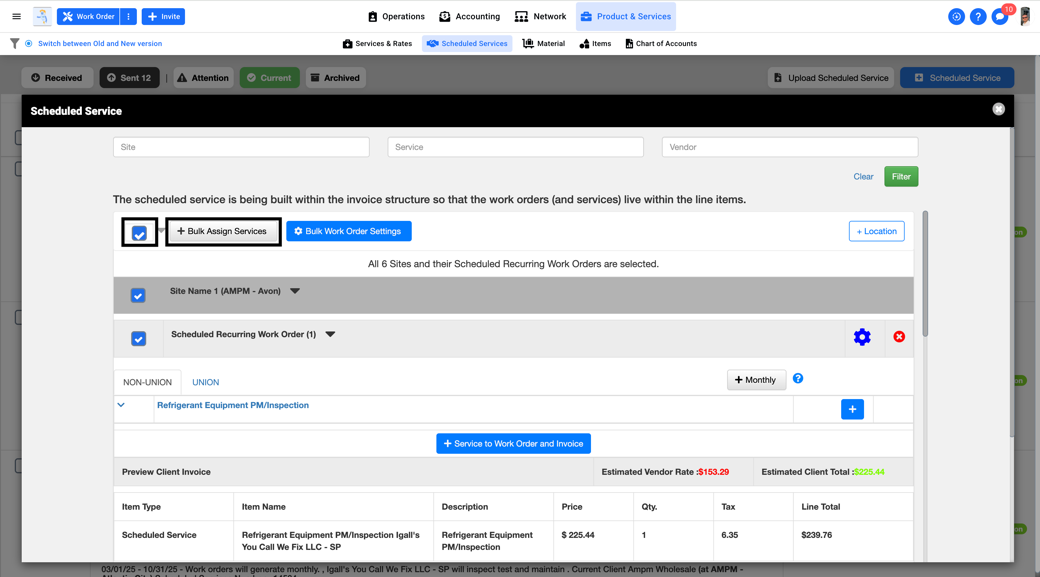Collapse Site Name 1 with its chevron
Screen dimensions: 1040x577
point(294,291)
